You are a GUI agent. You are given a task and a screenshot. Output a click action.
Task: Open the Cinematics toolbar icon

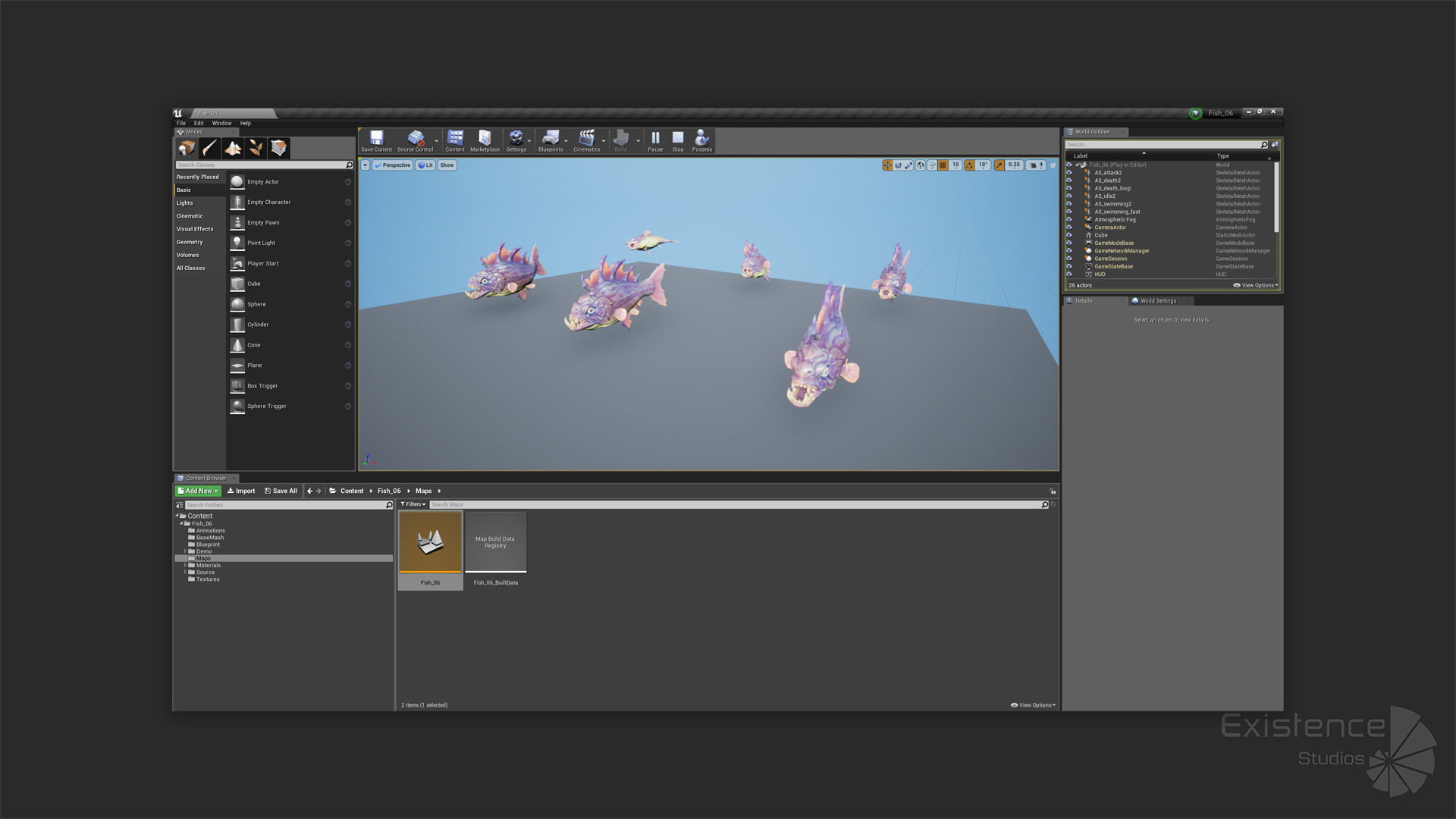(586, 140)
